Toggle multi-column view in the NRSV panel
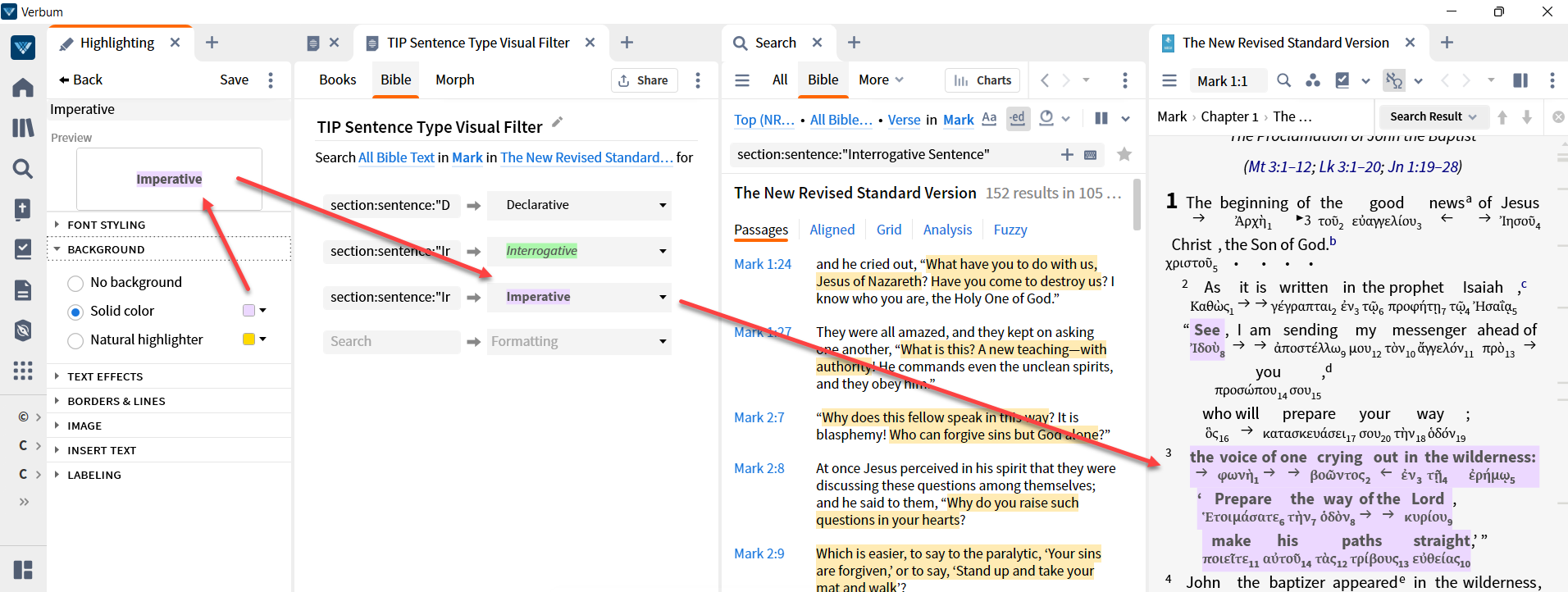Image resolution: width=1568 pixels, height=592 pixels. pyautogui.click(x=1520, y=80)
